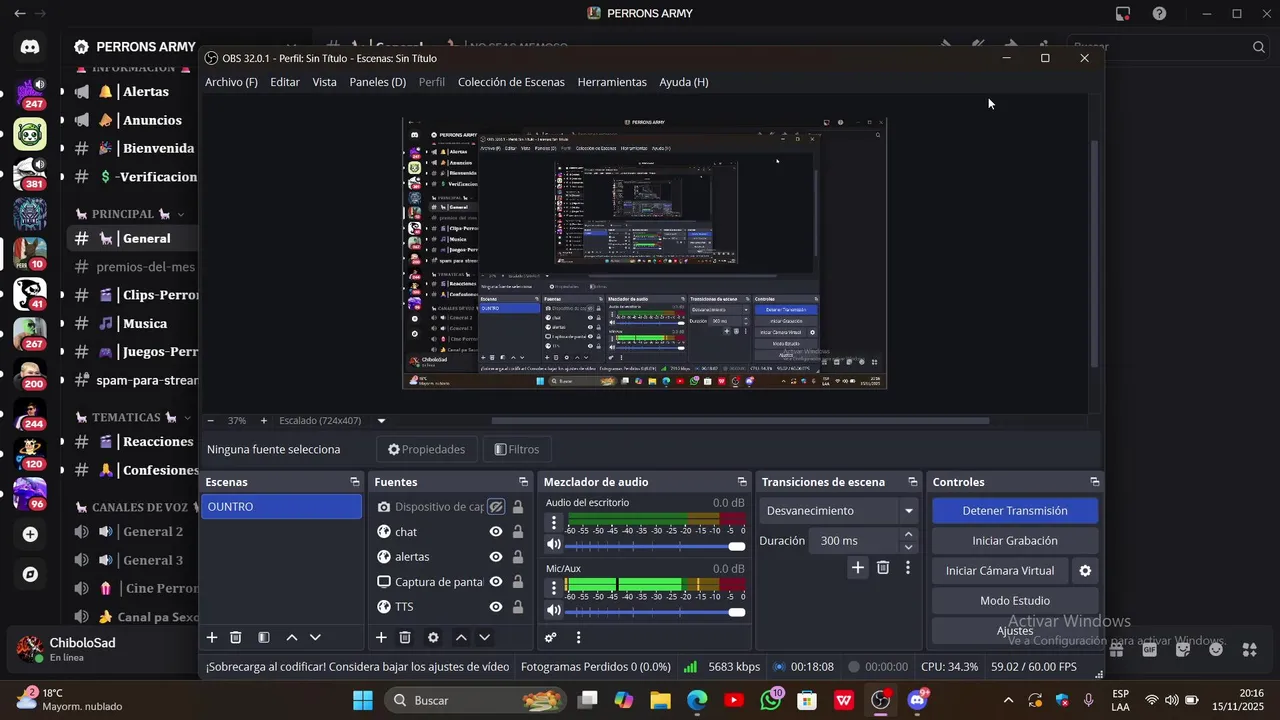Remove the selected source with trash icon

[x=405, y=638]
